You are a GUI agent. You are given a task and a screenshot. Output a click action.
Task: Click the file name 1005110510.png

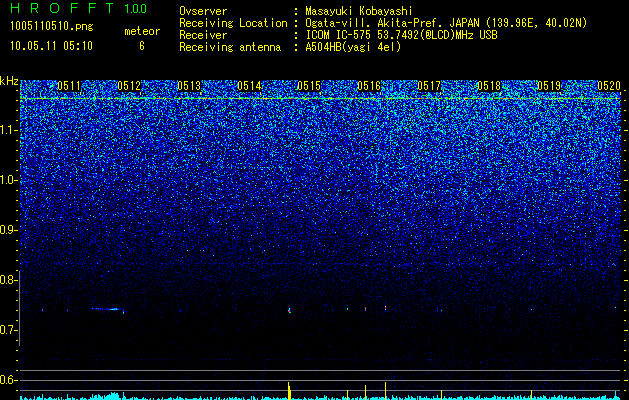click(52, 27)
